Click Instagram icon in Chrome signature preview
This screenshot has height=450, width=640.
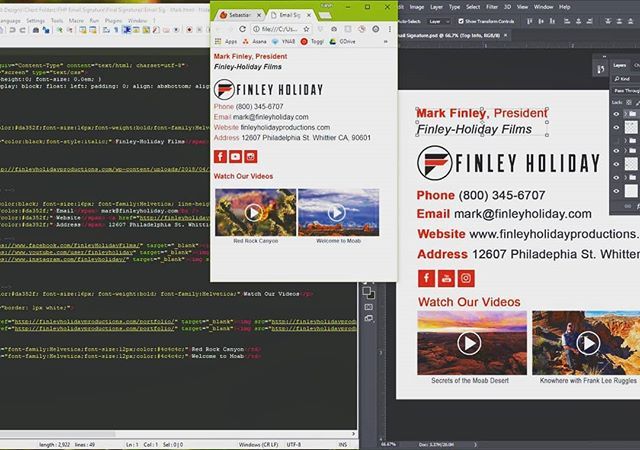point(251,156)
